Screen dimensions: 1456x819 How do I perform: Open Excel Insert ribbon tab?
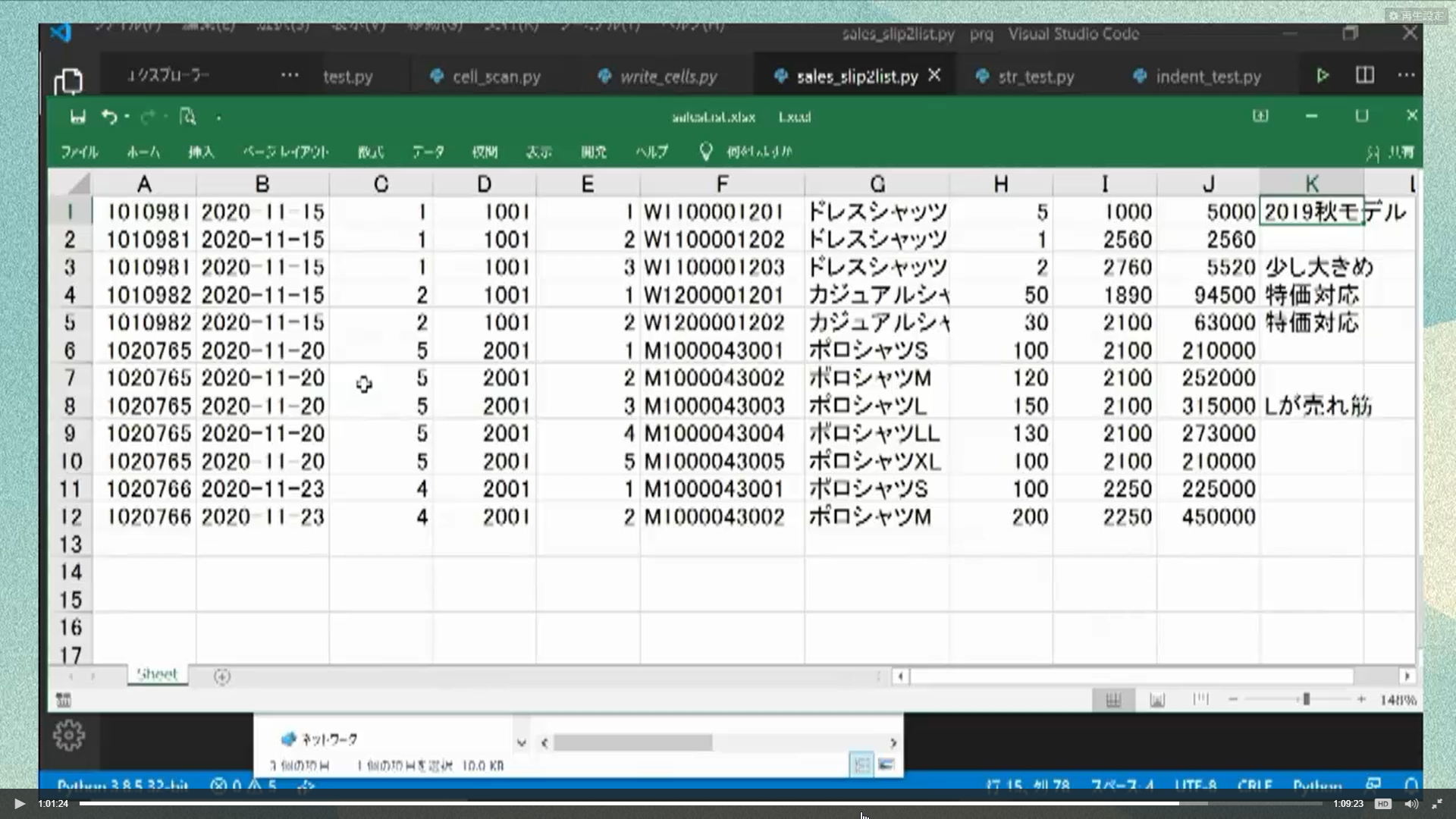click(x=201, y=152)
